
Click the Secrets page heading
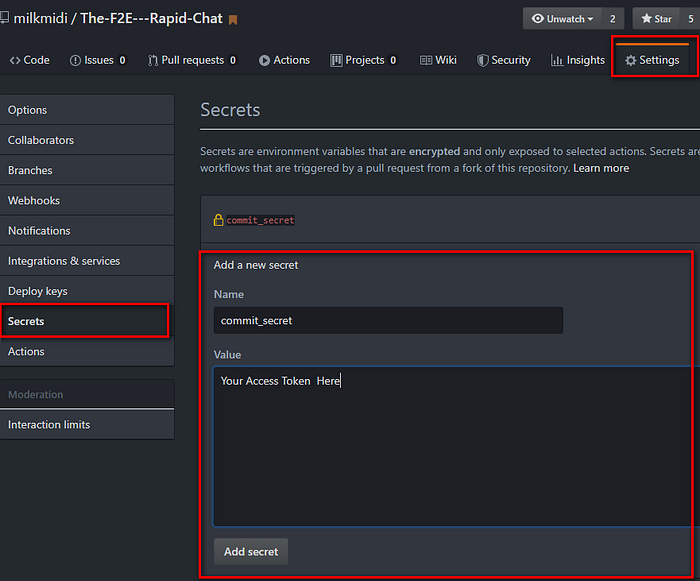click(x=230, y=110)
